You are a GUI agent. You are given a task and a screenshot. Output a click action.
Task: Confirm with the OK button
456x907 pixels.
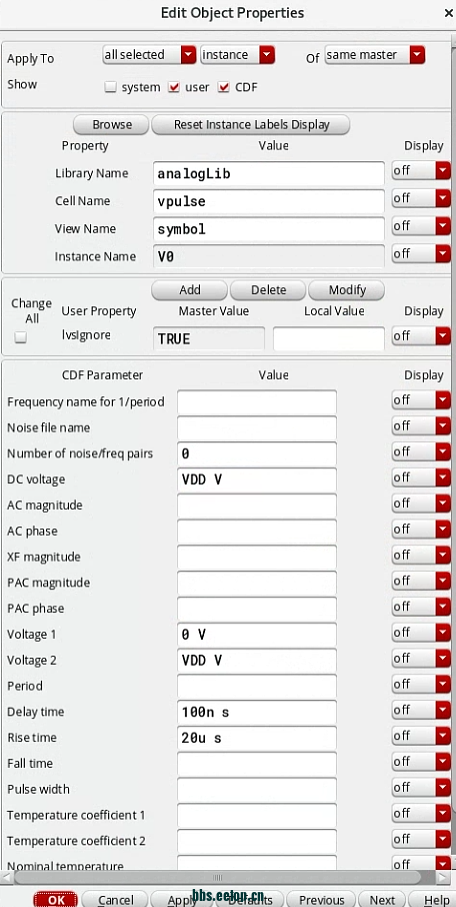[56, 899]
